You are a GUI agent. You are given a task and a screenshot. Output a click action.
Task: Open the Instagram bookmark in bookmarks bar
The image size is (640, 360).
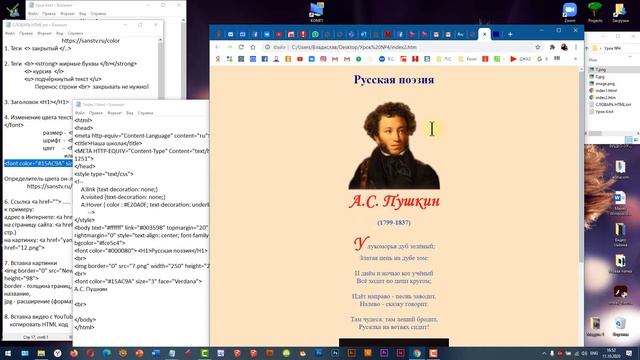coord(323,59)
